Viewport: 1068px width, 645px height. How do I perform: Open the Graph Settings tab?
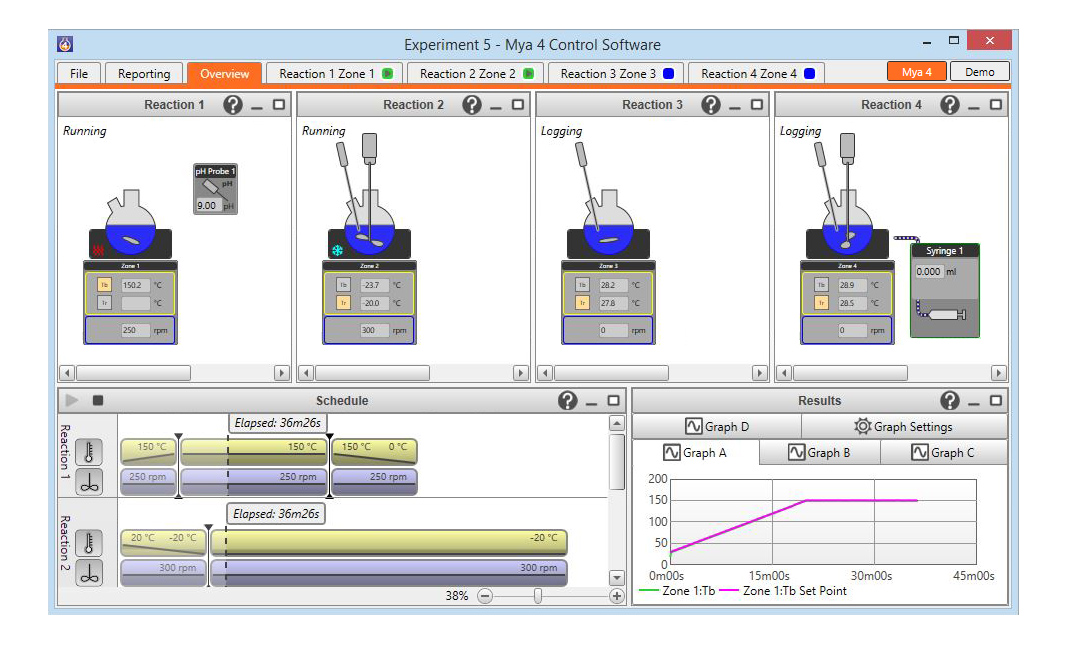point(903,427)
